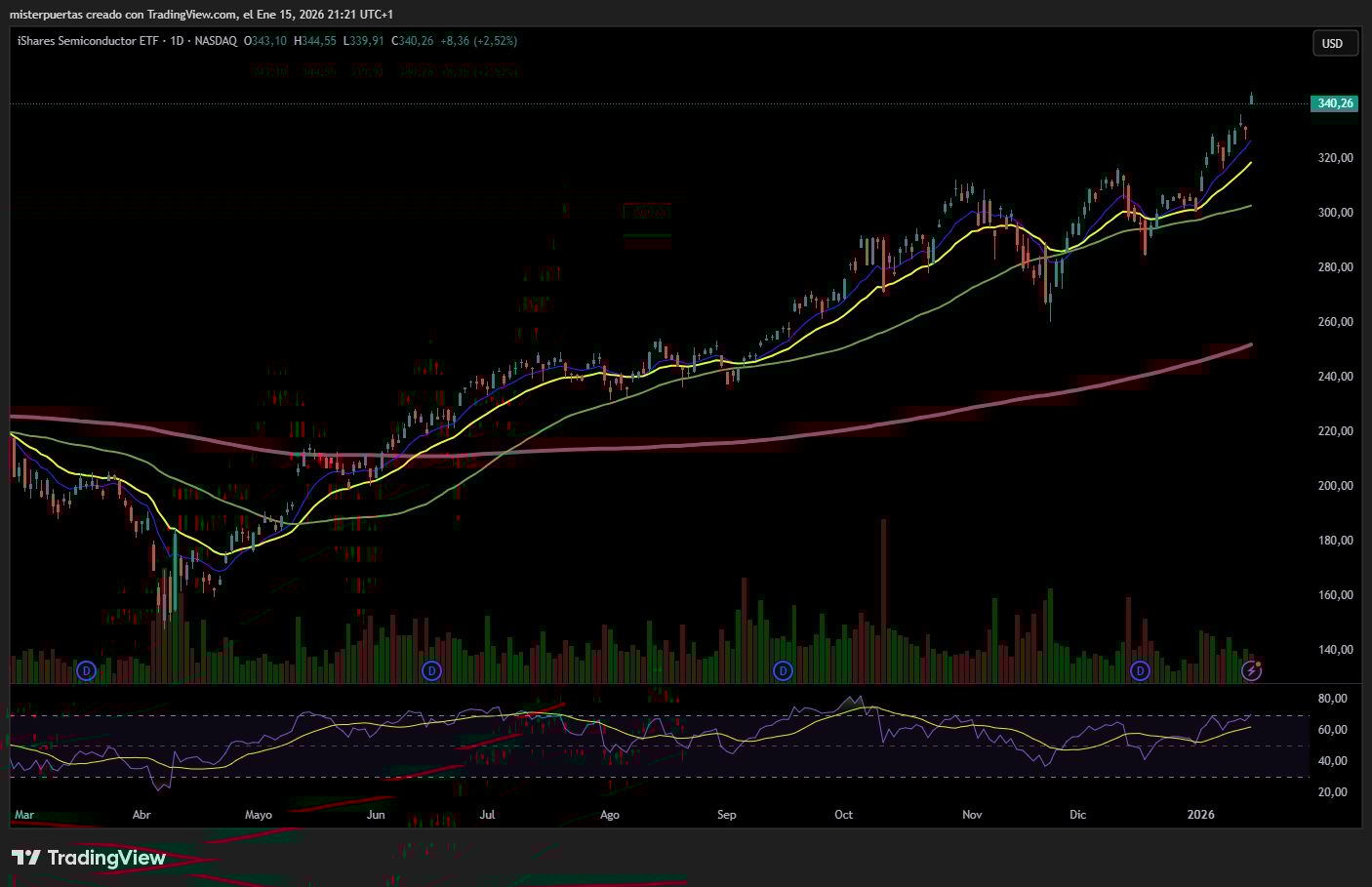Click the 220,00 price axis label
1372x887 pixels.
1336,431
